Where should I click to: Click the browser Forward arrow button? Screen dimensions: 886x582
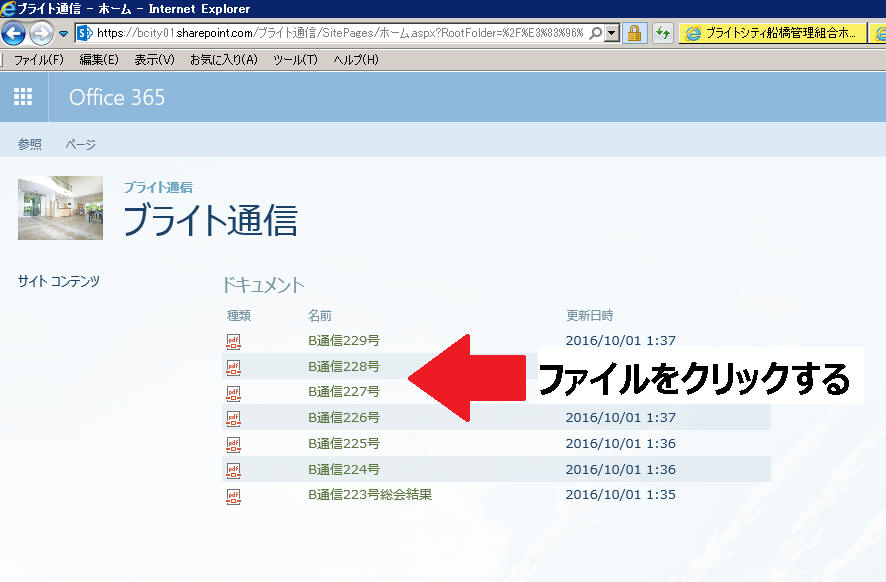tap(41, 33)
